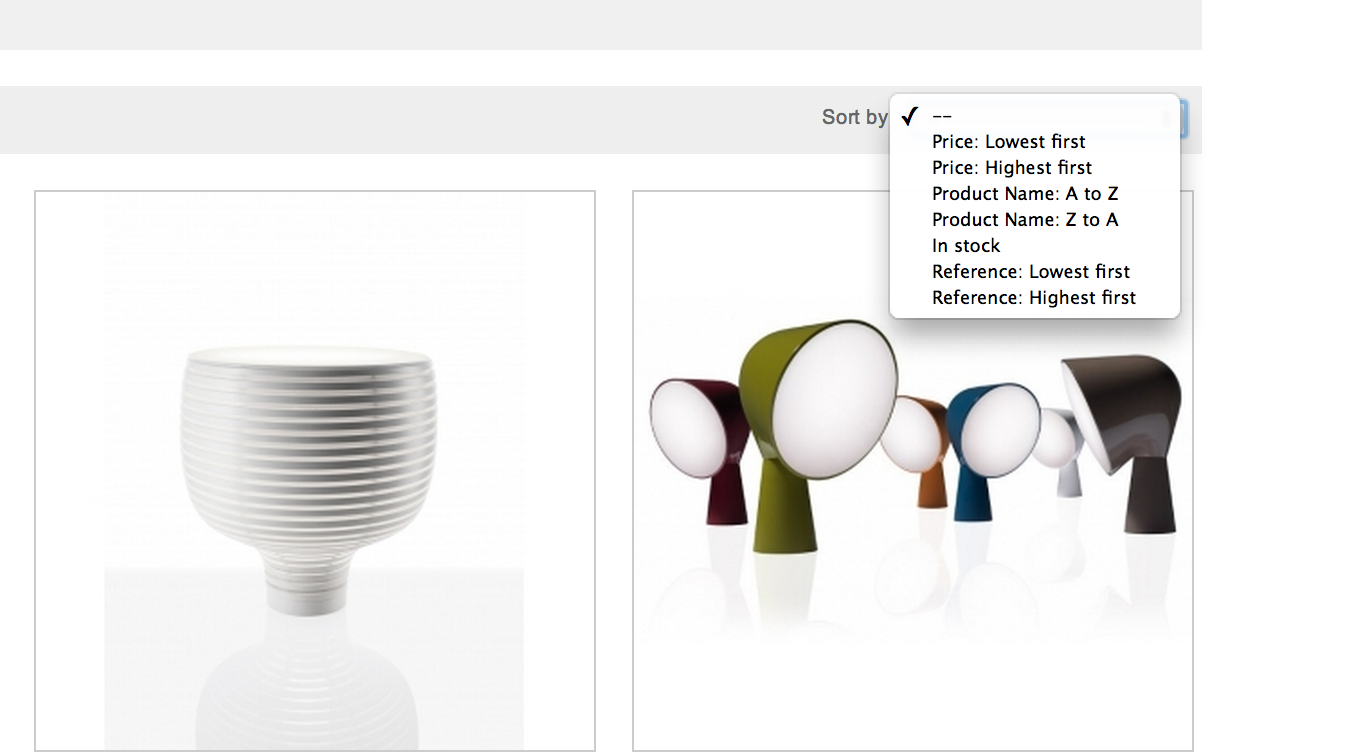This screenshot has height=754, width=1362.
Task: Click the empty gray bar at top
Action: click(x=600, y=25)
